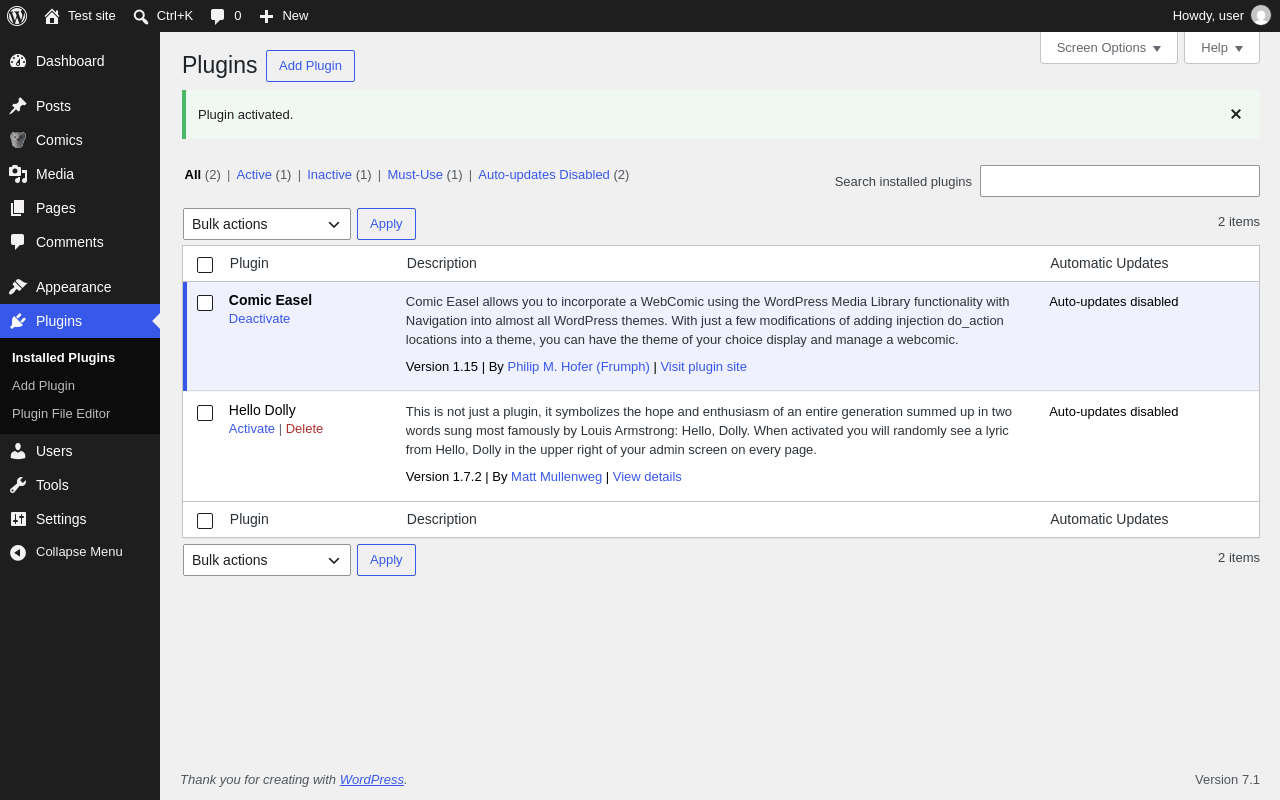Click the New plus icon in the admin bar
Screen dimensions: 1280x800
pos(266,16)
